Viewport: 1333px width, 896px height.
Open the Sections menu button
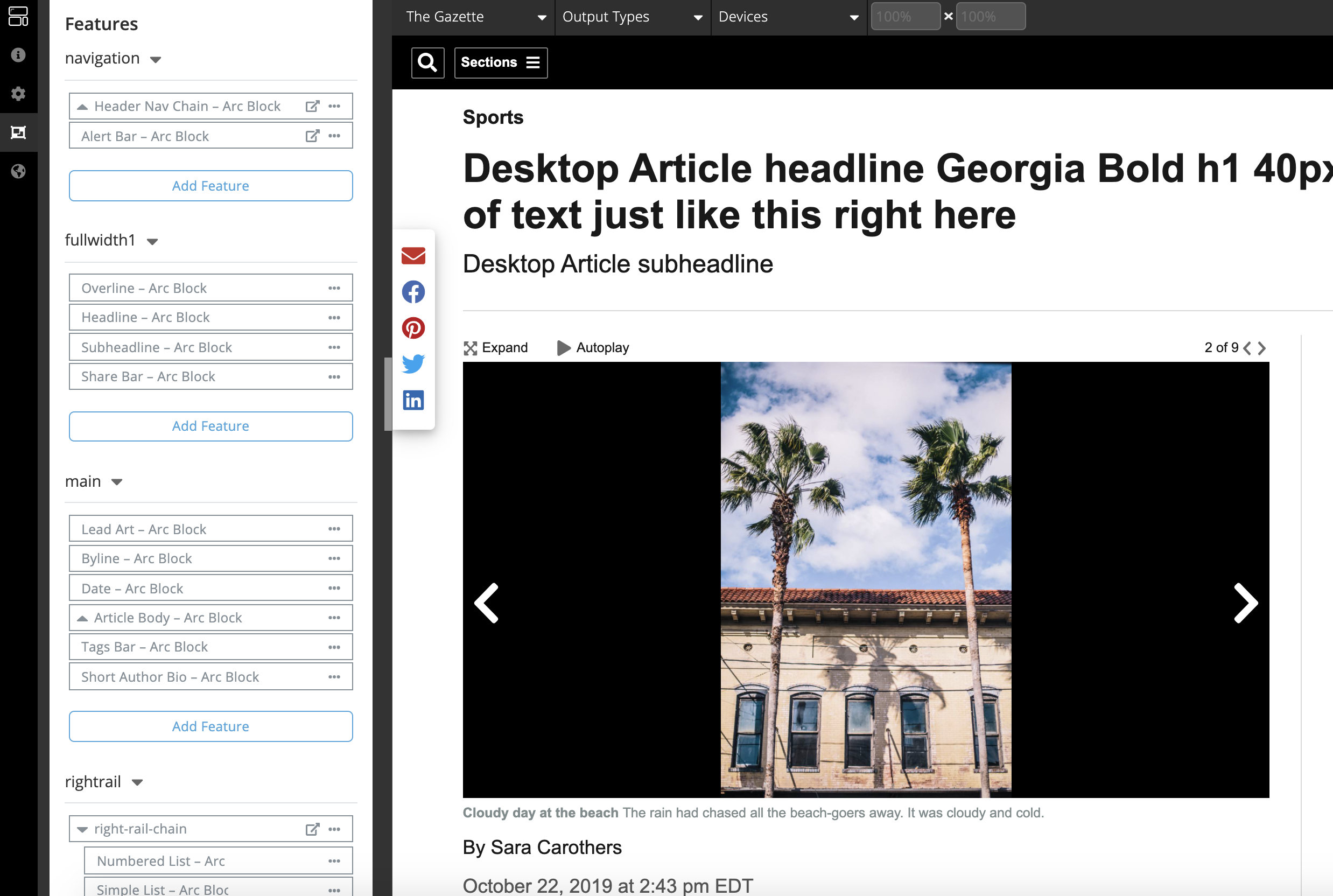tap(501, 62)
